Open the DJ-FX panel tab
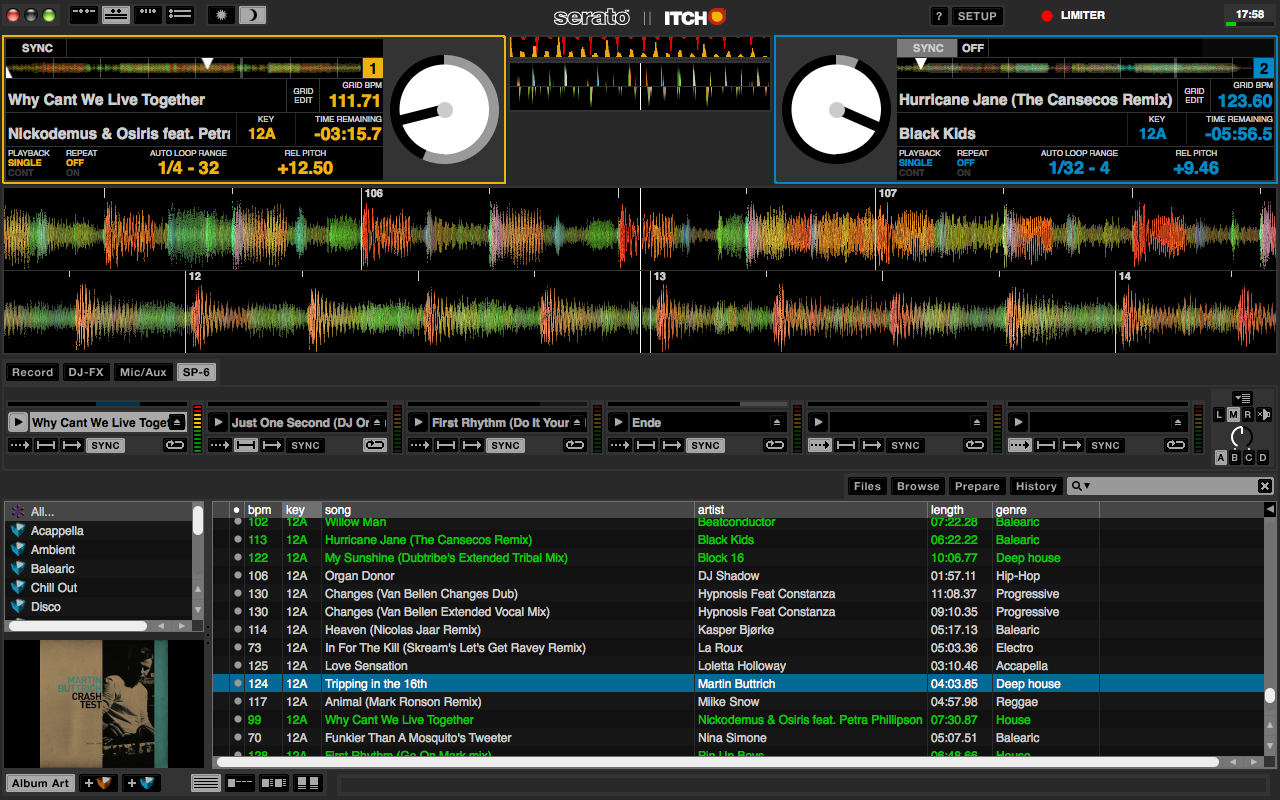The height and width of the screenshot is (800, 1280). [x=86, y=372]
